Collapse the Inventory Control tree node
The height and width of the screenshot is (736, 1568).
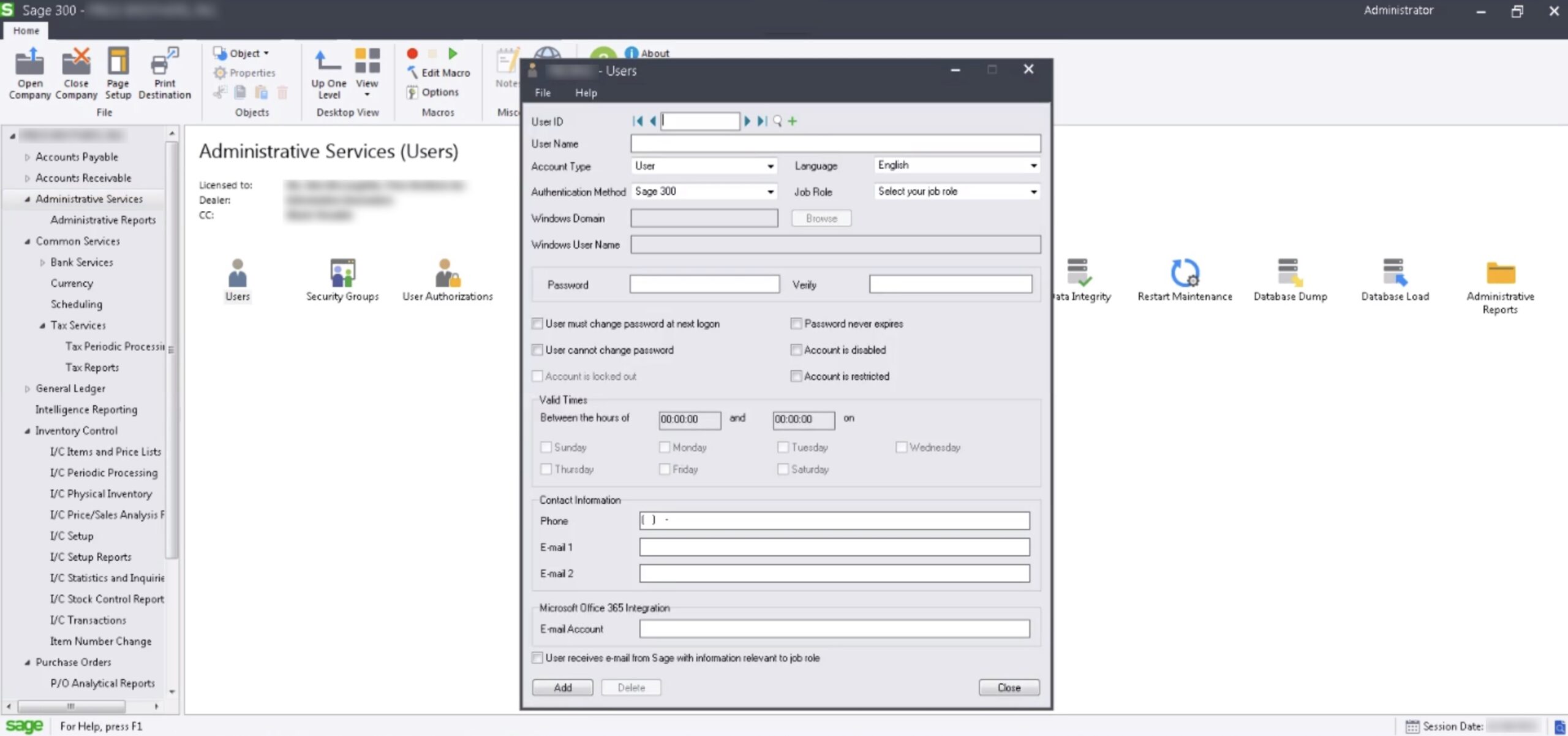[27, 431]
